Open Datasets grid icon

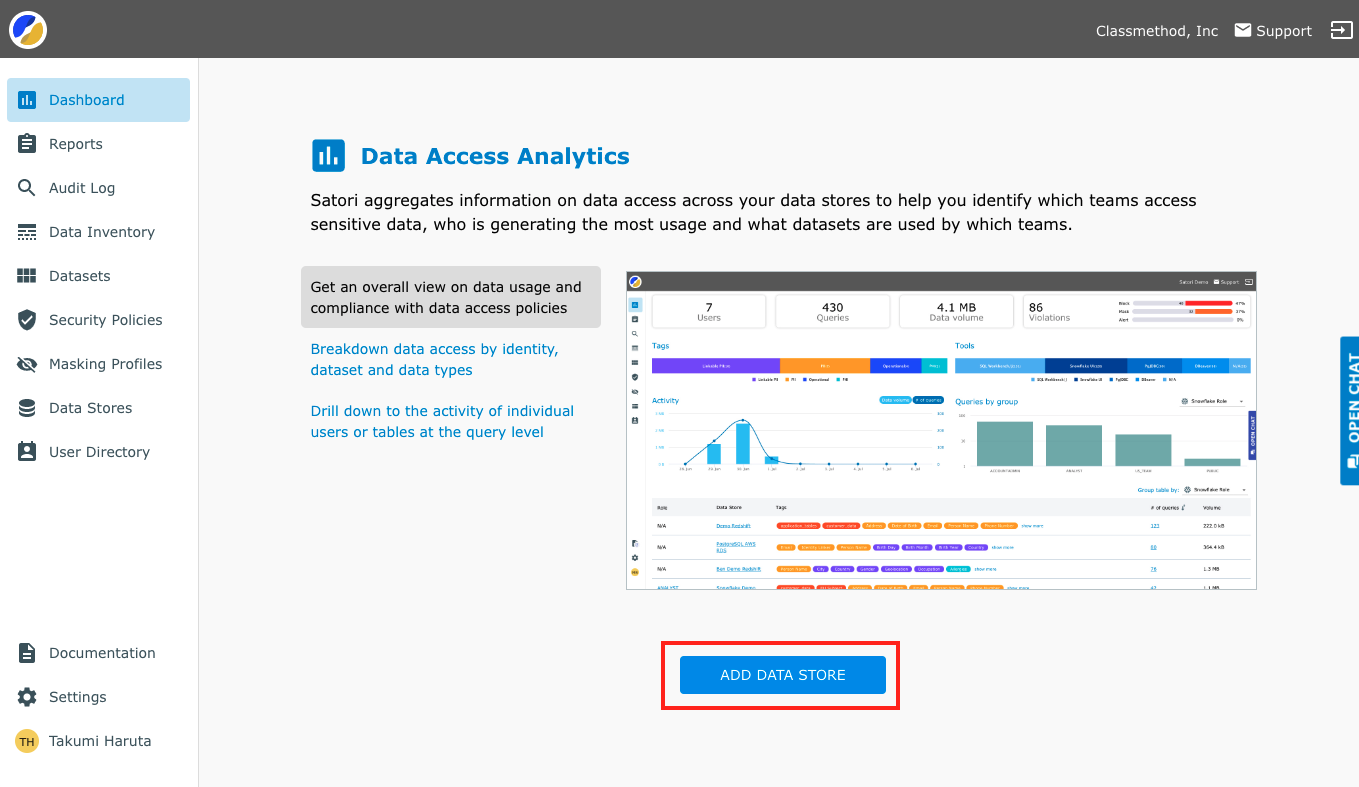(x=27, y=276)
